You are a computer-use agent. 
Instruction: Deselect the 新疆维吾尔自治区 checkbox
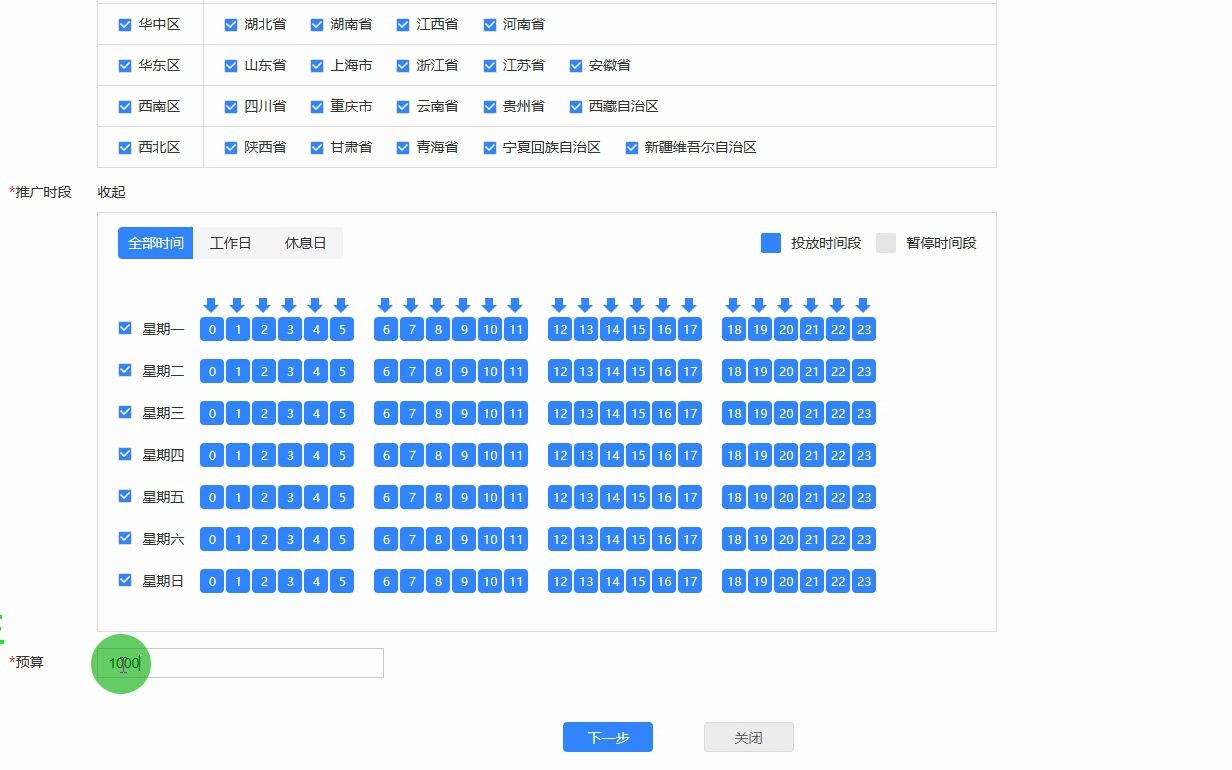(632, 148)
